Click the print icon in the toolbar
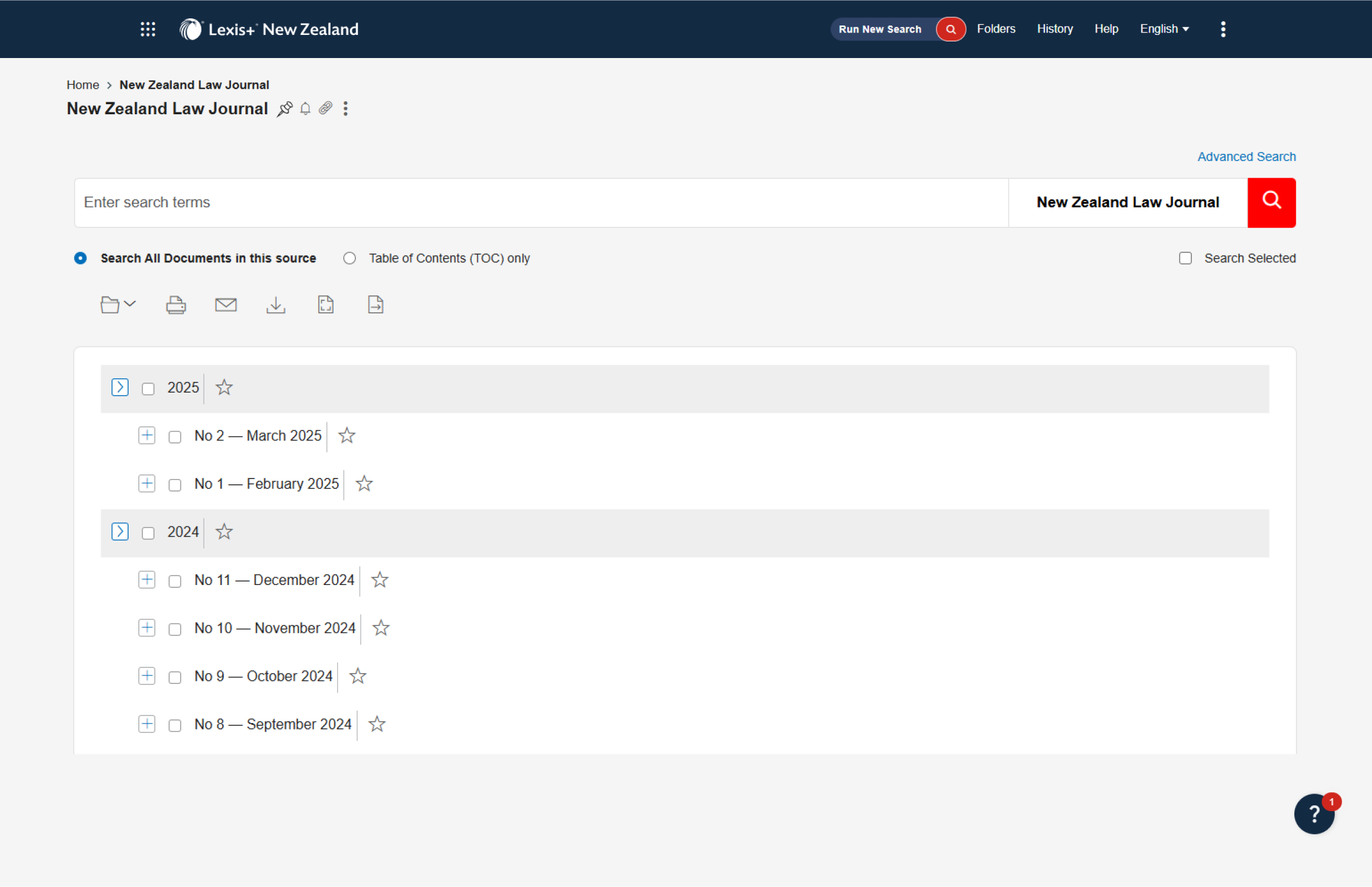Viewport: 1372px width, 887px height. pyautogui.click(x=176, y=305)
